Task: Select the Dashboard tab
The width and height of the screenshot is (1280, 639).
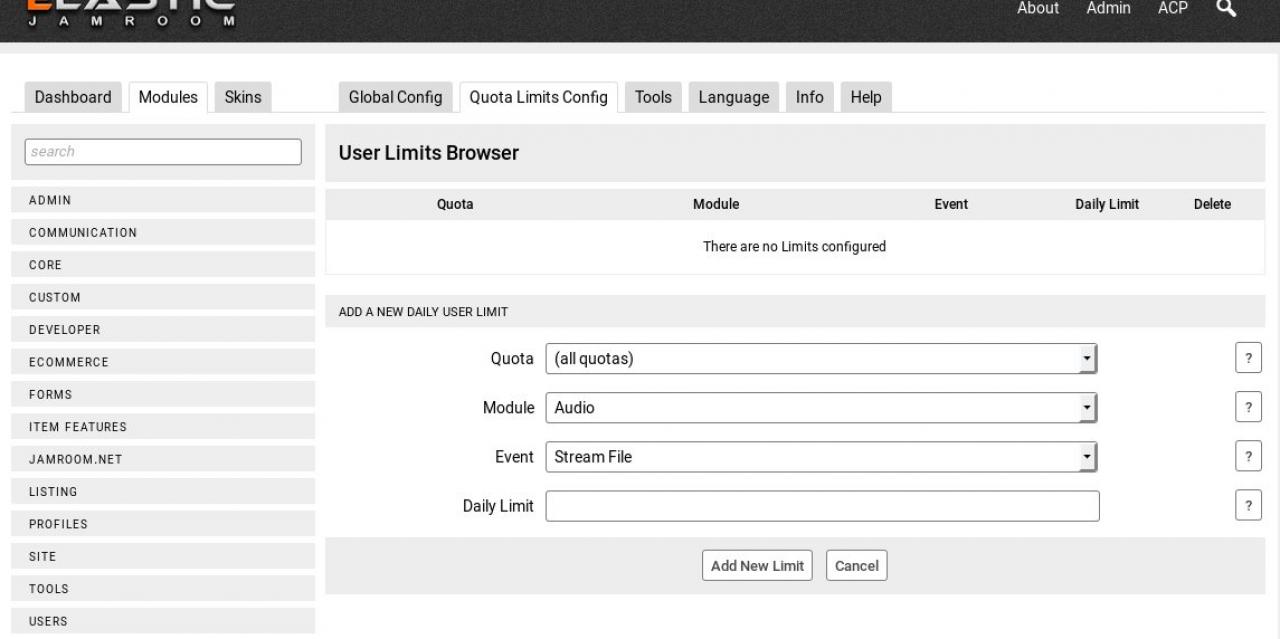Action: tap(73, 97)
